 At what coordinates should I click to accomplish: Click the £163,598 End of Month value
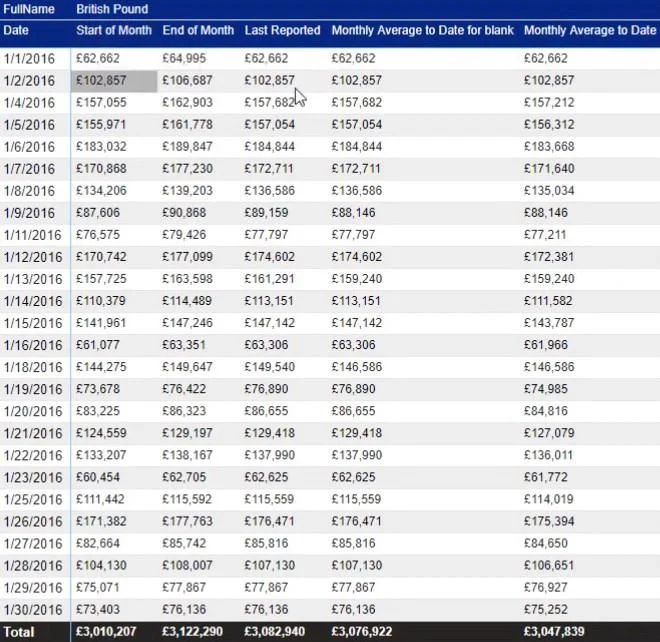click(187, 279)
